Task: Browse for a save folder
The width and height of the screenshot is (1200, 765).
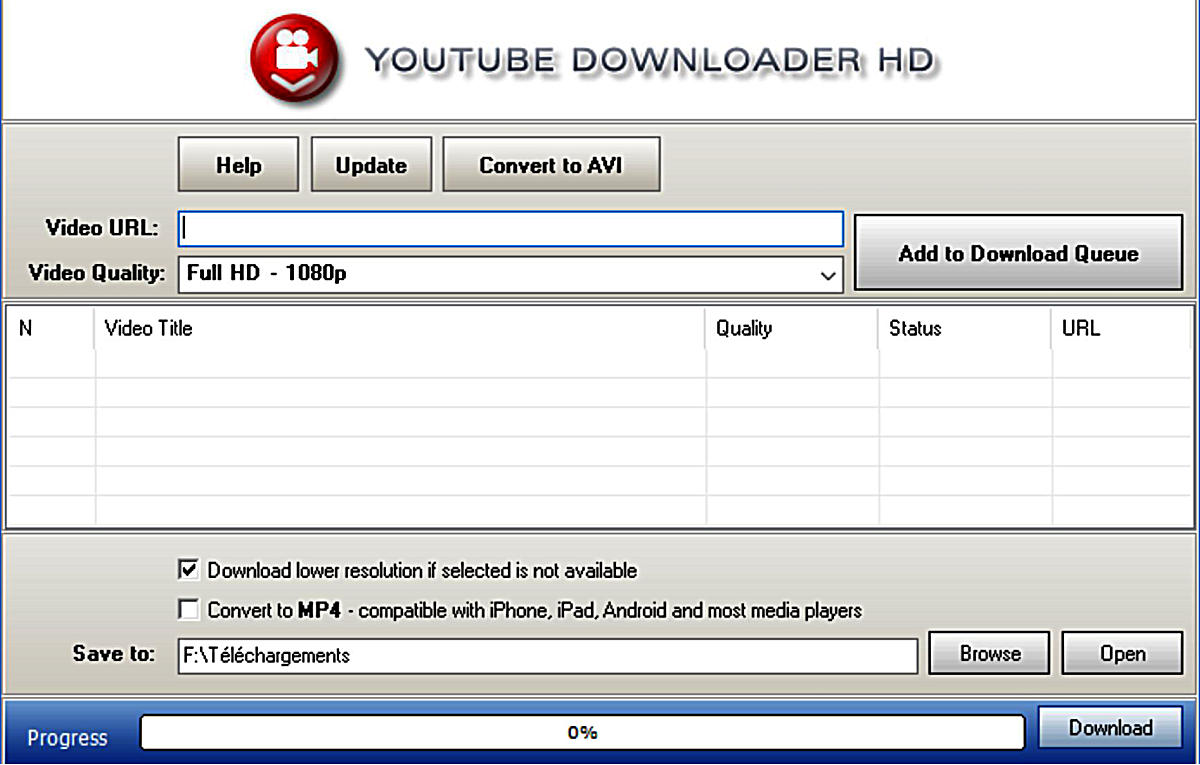Action: coord(990,654)
